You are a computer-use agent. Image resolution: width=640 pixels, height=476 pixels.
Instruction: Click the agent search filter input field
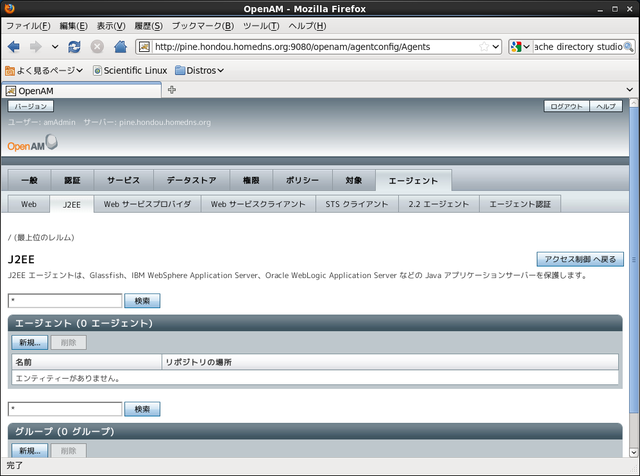65,300
